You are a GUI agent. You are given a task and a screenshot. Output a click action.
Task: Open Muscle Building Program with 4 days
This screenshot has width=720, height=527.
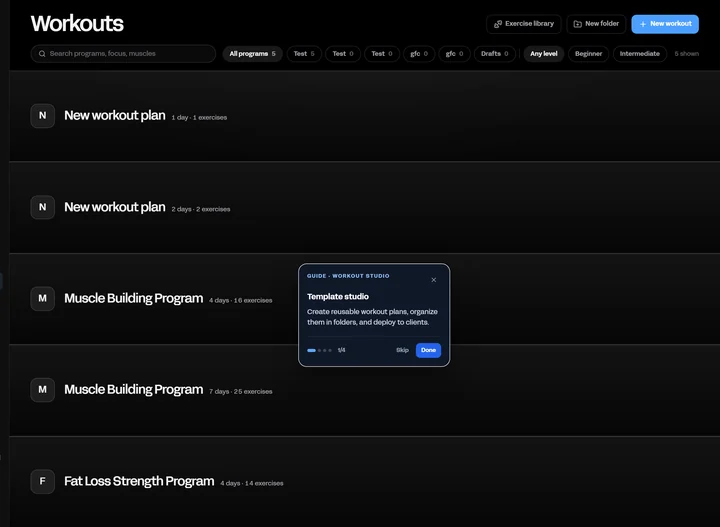134,298
